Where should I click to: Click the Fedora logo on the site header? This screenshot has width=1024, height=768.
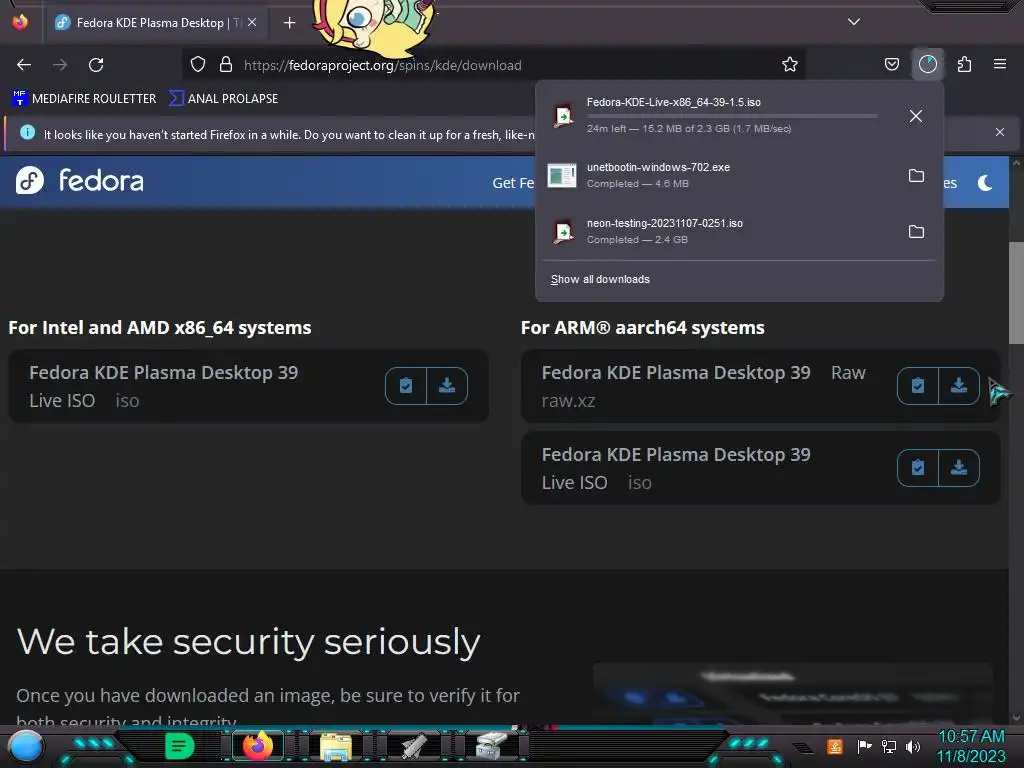click(80, 181)
